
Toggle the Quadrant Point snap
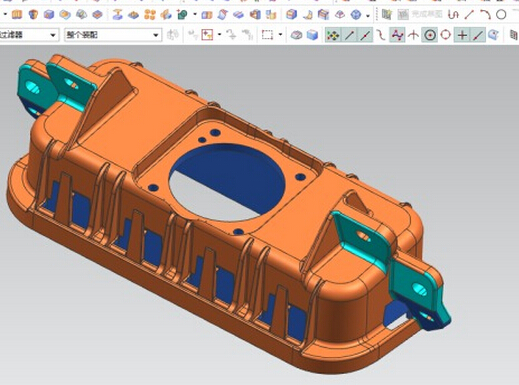click(x=446, y=35)
